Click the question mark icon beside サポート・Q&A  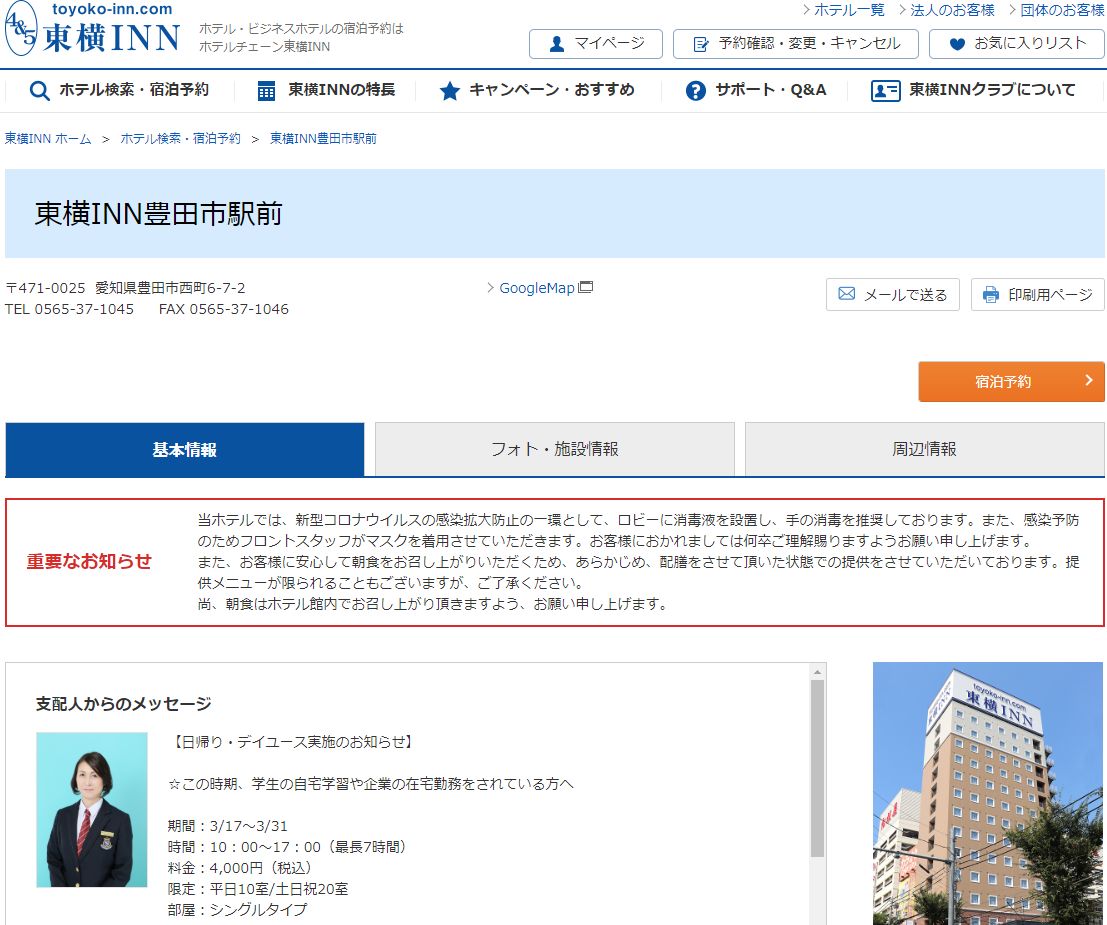(695, 90)
